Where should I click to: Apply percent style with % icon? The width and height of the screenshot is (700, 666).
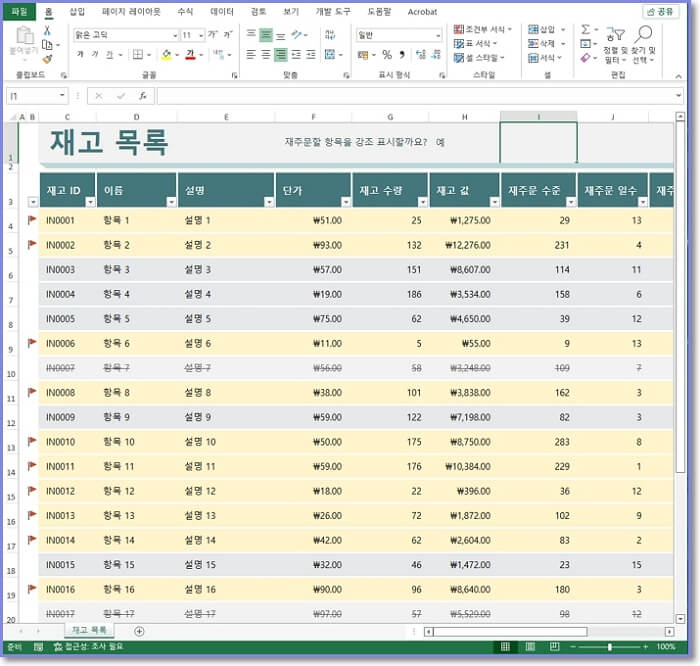point(387,55)
